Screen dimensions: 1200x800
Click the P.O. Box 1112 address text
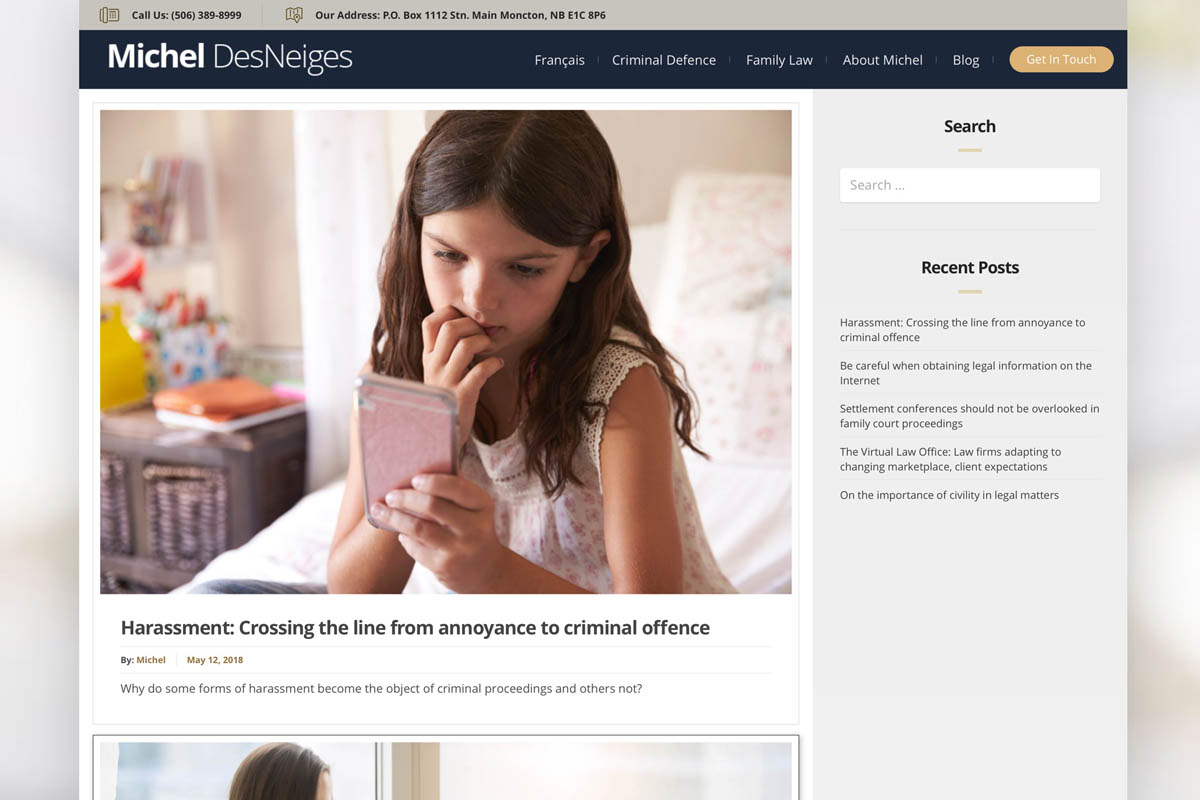tap(494, 16)
